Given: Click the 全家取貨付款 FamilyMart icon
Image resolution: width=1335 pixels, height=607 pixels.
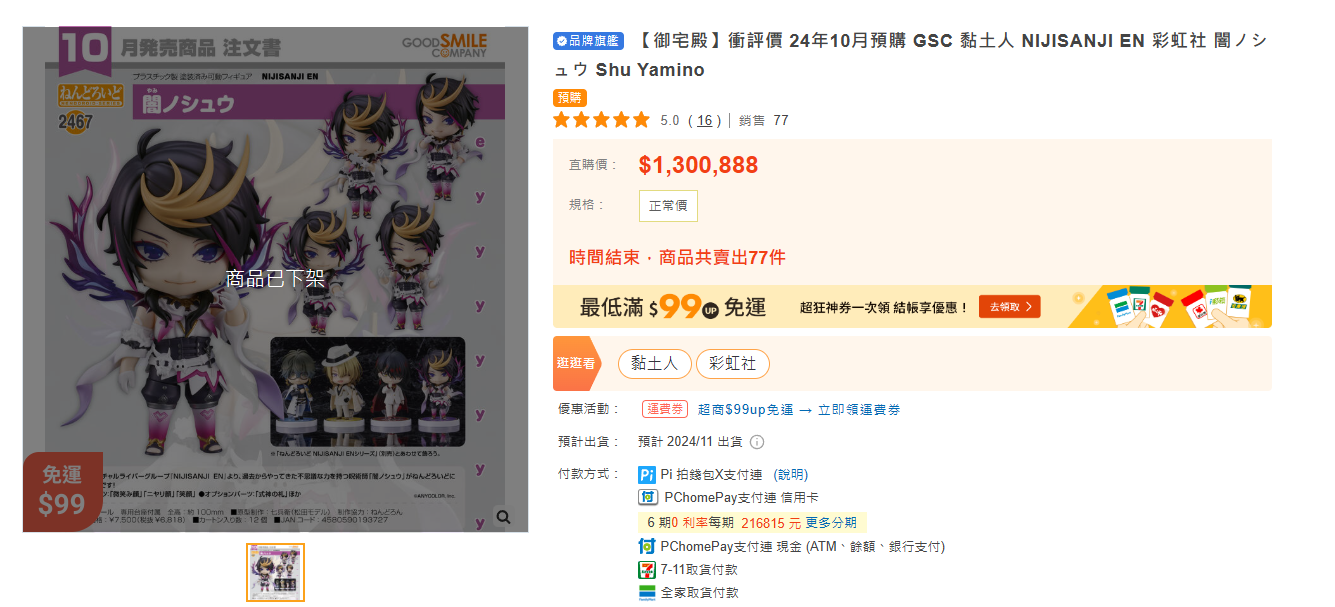Looking at the screenshot, I should click(x=647, y=593).
